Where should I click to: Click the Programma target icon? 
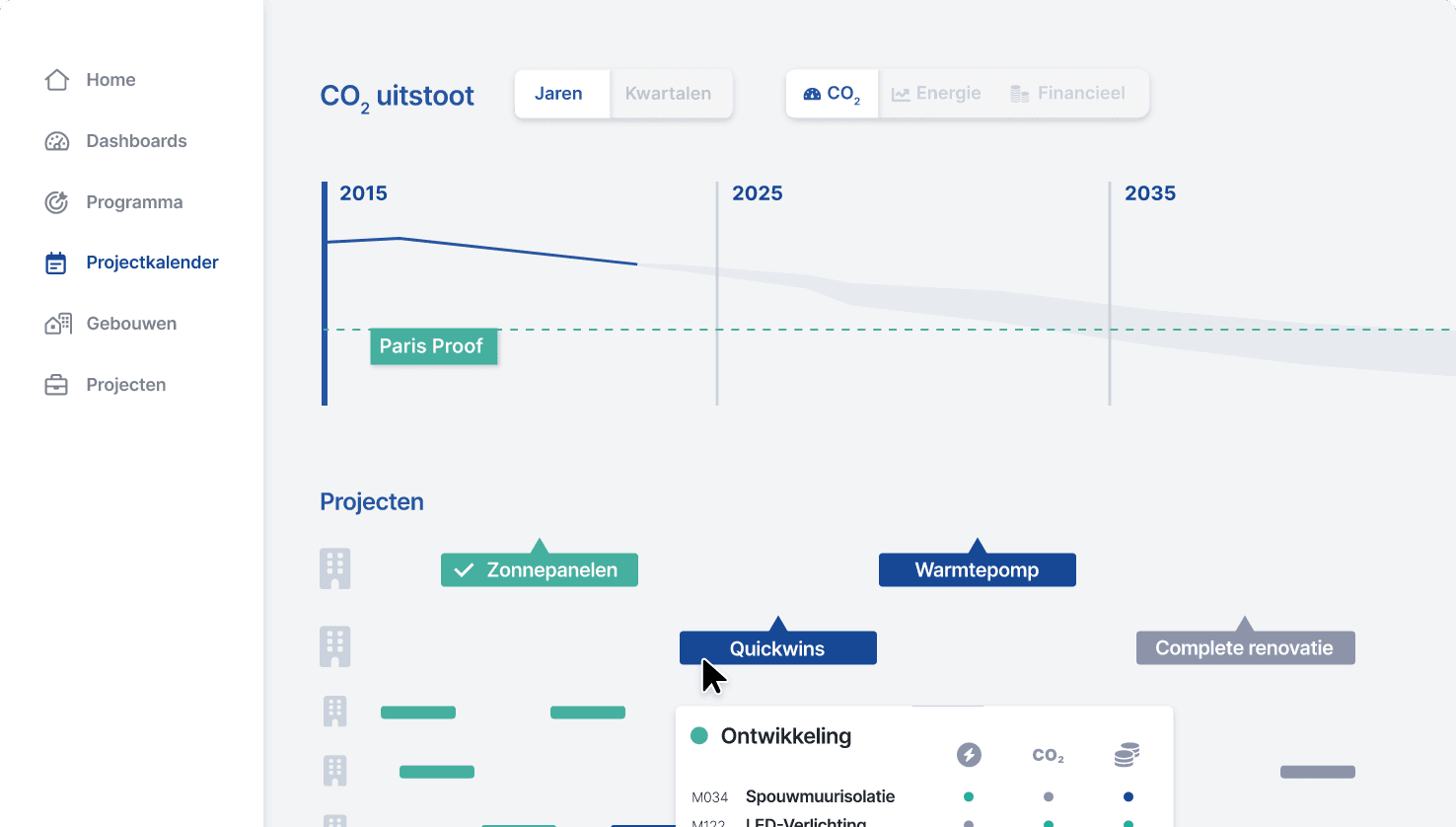click(x=57, y=202)
